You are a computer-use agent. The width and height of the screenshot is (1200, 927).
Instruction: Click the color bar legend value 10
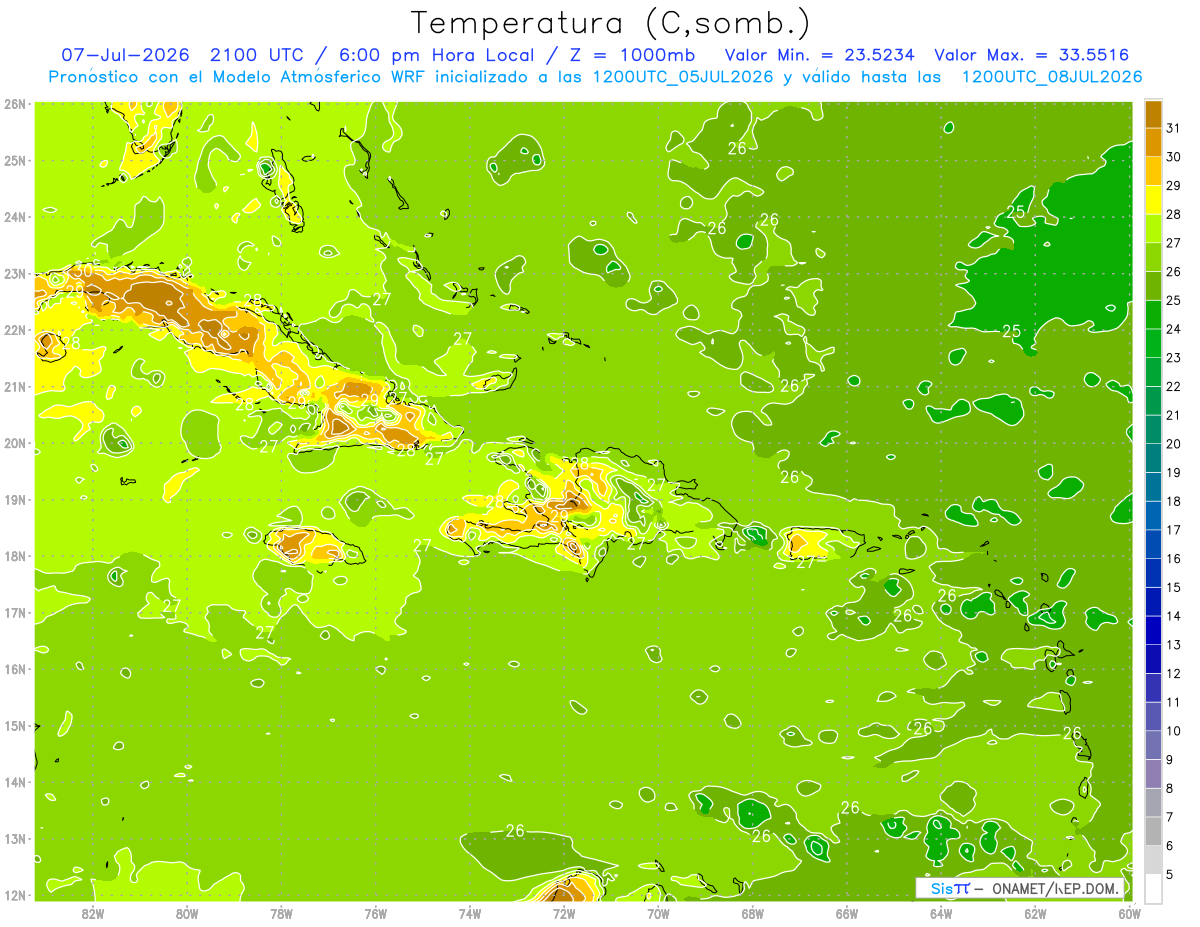coord(1173,731)
